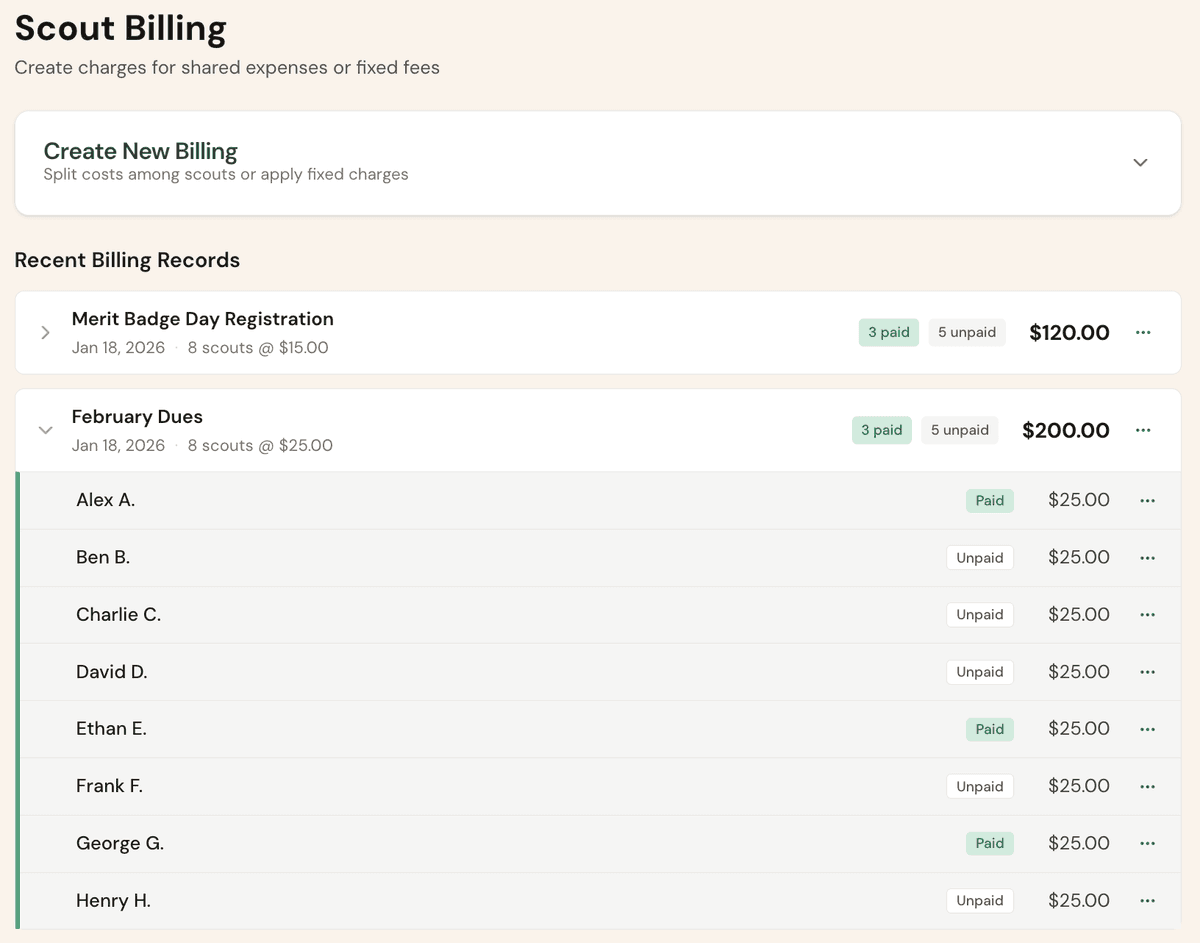1200x943 pixels.
Task: Open the actions menu for Alex A.
Action: 1147,500
